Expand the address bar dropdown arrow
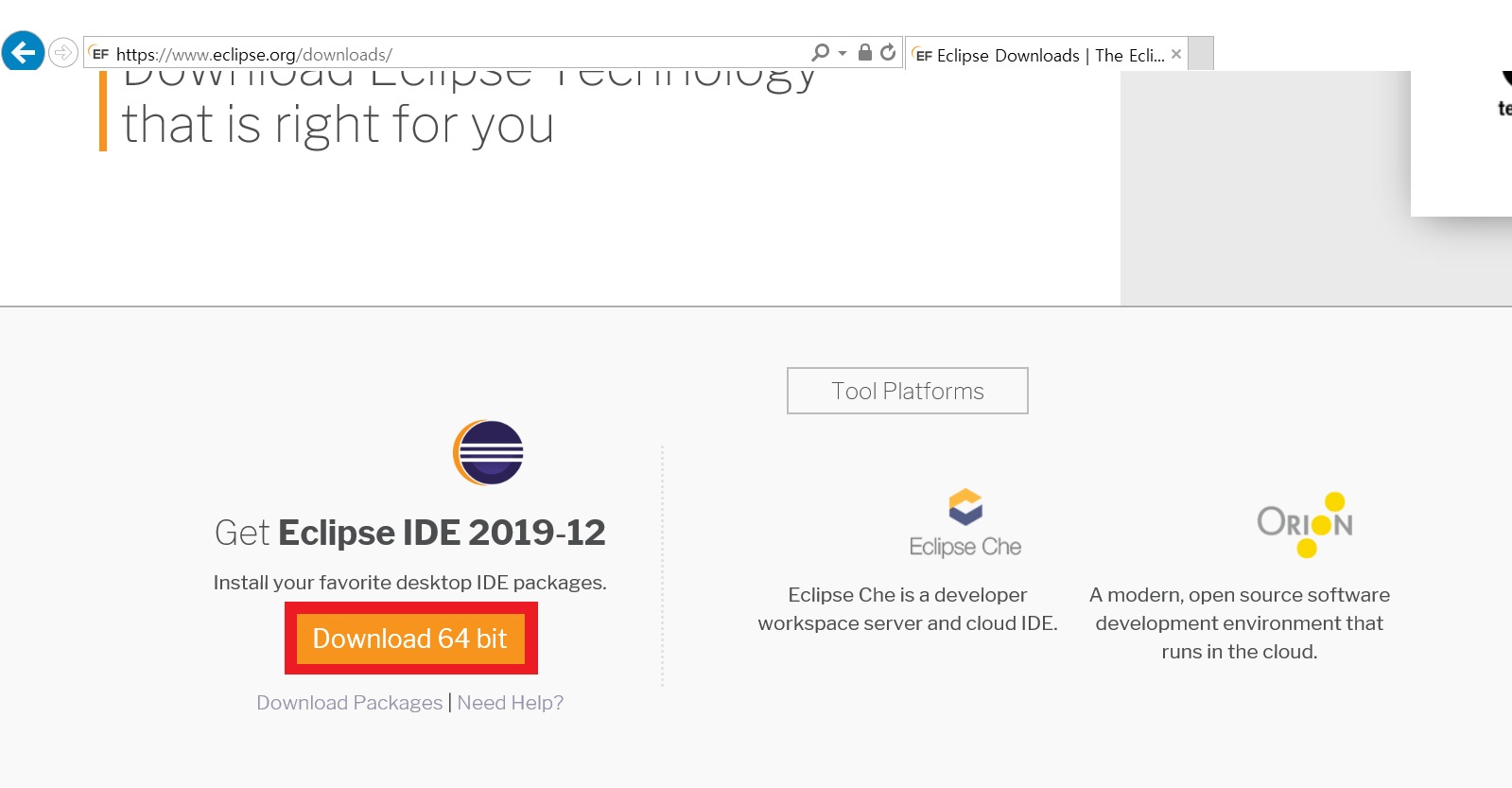Image resolution: width=1512 pixels, height=788 pixels. pyautogui.click(x=843, y=54)
